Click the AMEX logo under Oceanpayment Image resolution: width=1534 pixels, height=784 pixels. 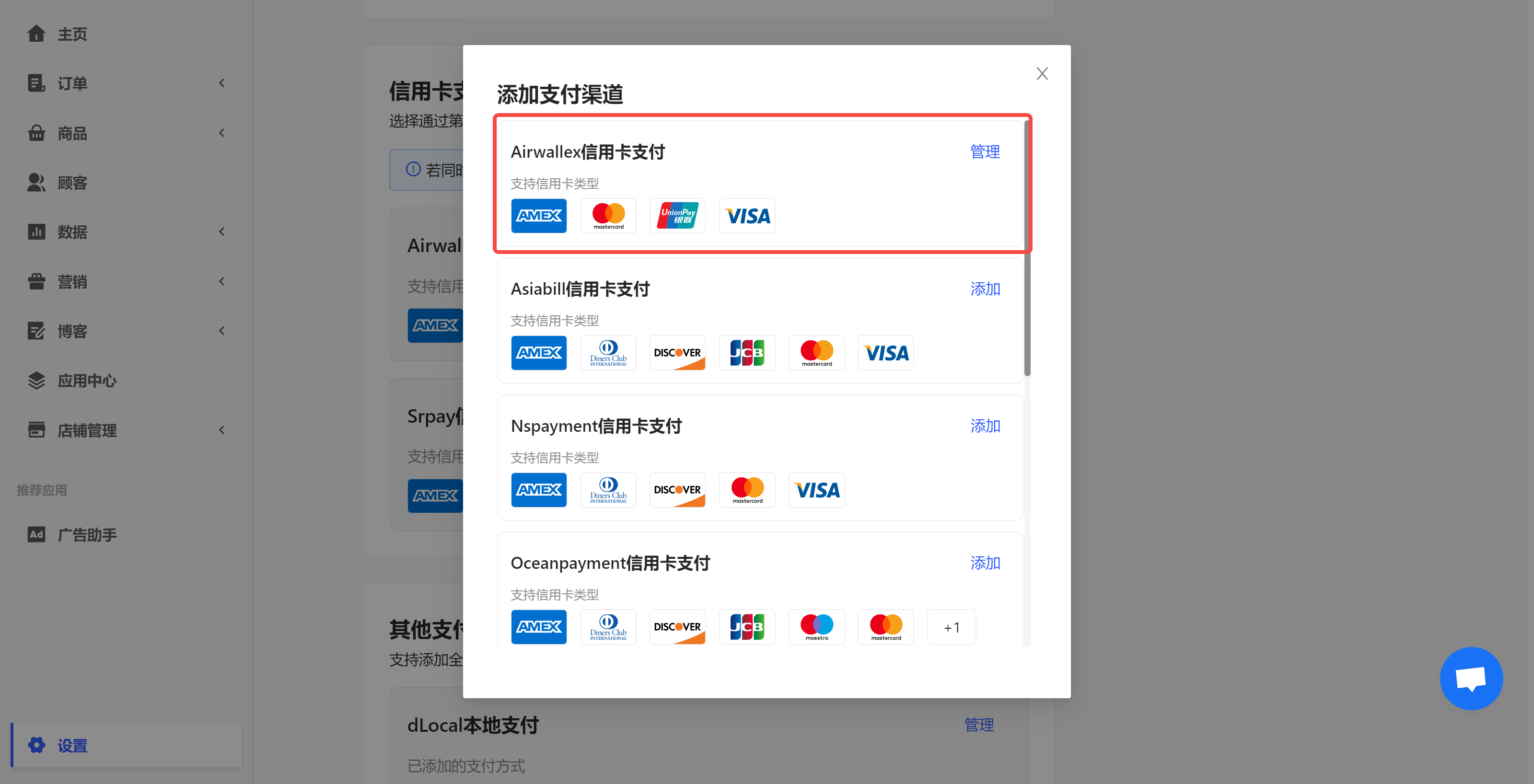[539, 627]
